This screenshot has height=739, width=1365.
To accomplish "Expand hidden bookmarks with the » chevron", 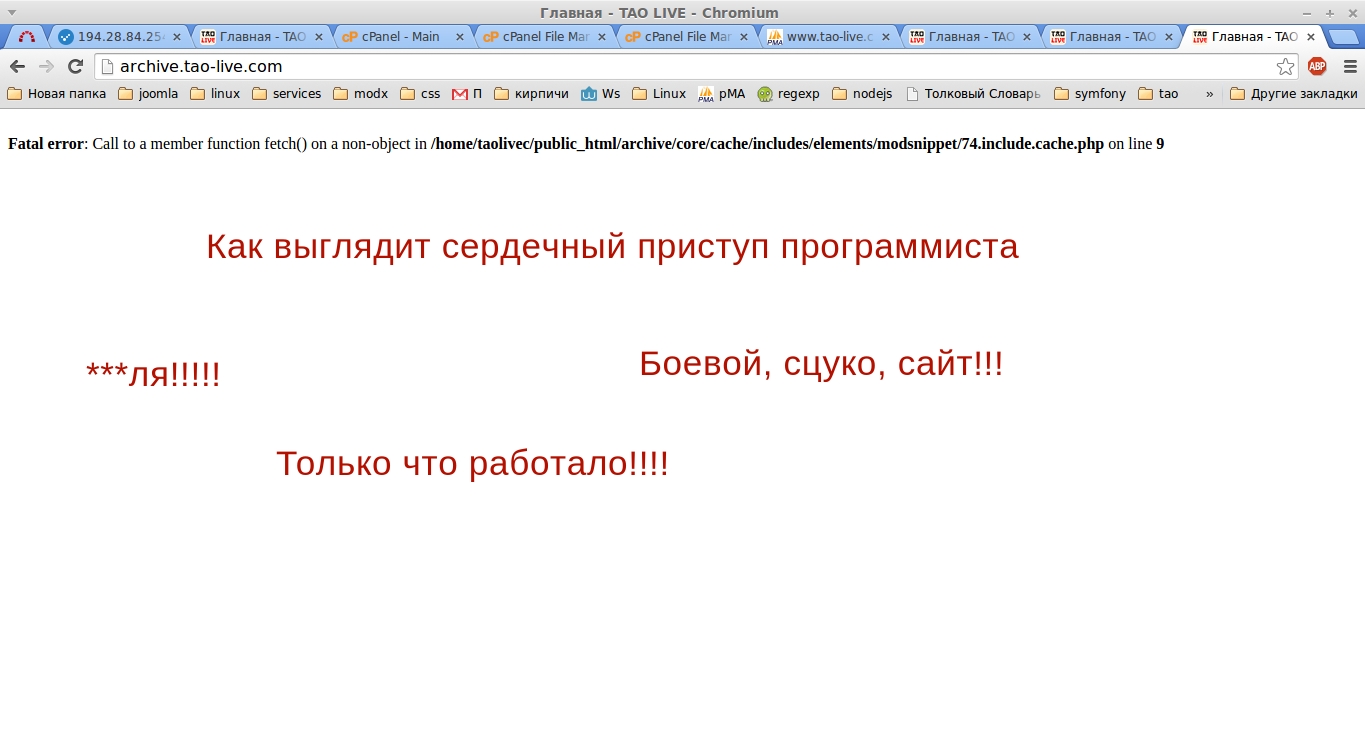I will pos(1209,94).
